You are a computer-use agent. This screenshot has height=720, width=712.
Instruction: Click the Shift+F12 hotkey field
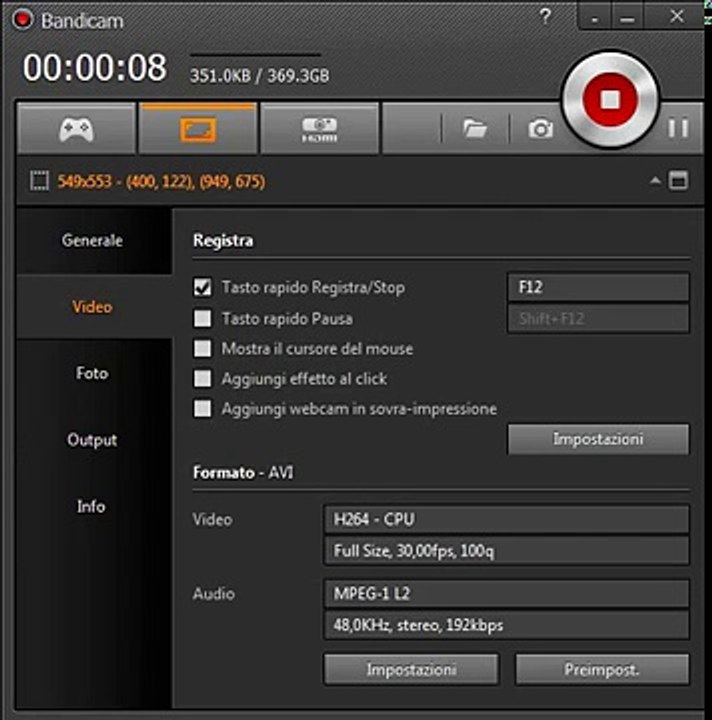pos(598,318)
